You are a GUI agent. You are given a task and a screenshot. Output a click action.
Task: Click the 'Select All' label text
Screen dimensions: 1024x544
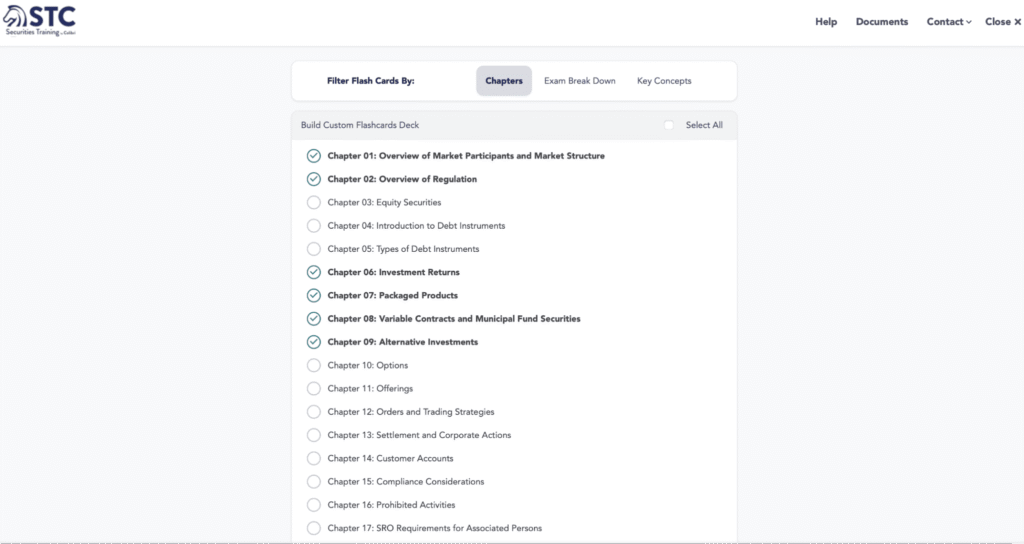[704, 125]
